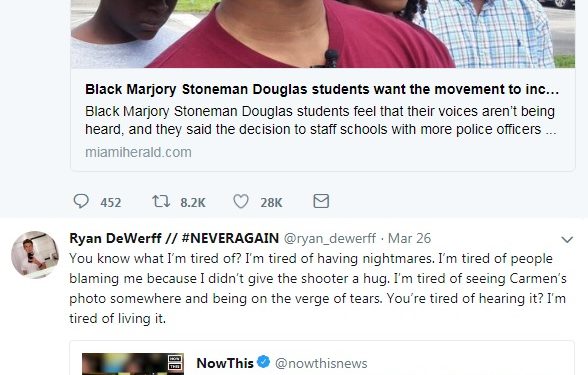This screenshot has height=375, width=588.
Task: Retweet using the retweet arrows icon
Action: [x=161, y=201]
